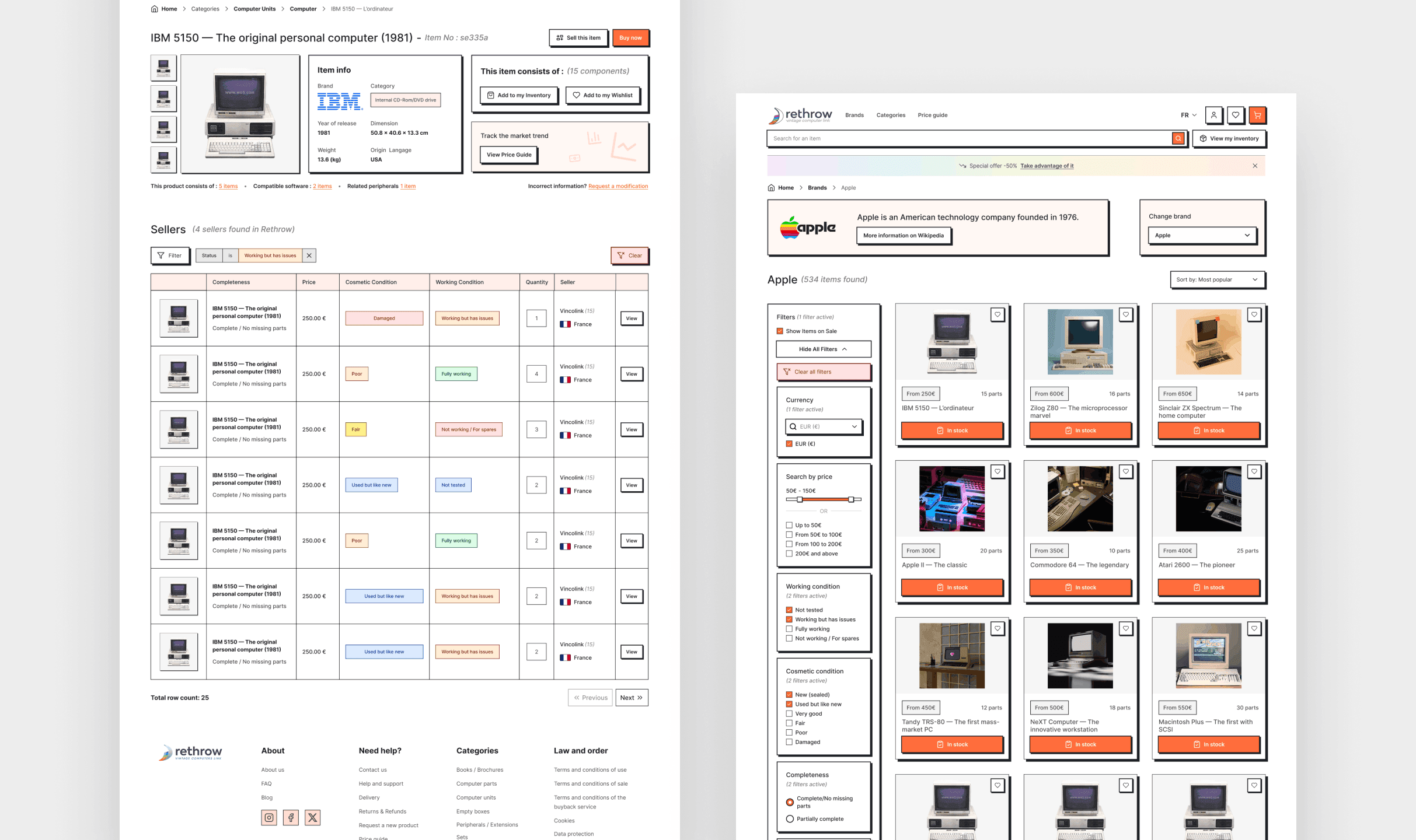1416x840 pixels.
Task: Open the Instagram footer icon
Action: [269, 817]
